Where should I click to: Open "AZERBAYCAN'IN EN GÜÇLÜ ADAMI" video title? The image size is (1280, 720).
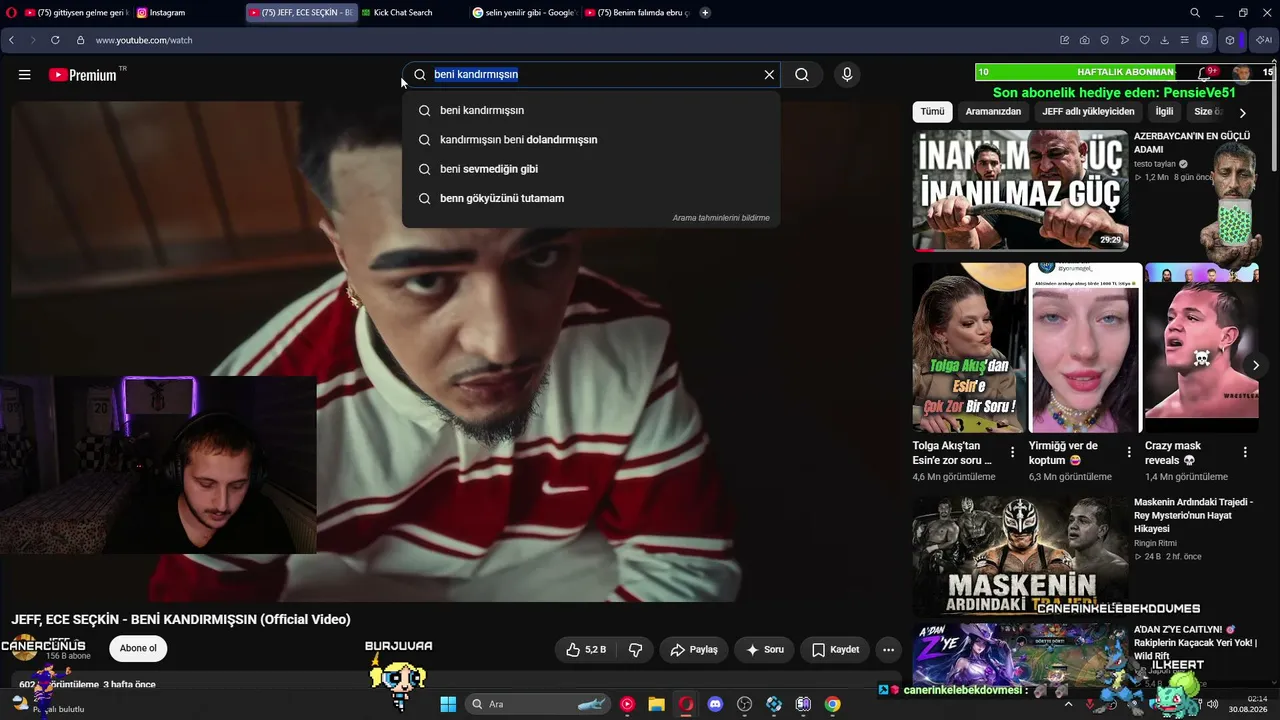click(x=1192, y=143)
